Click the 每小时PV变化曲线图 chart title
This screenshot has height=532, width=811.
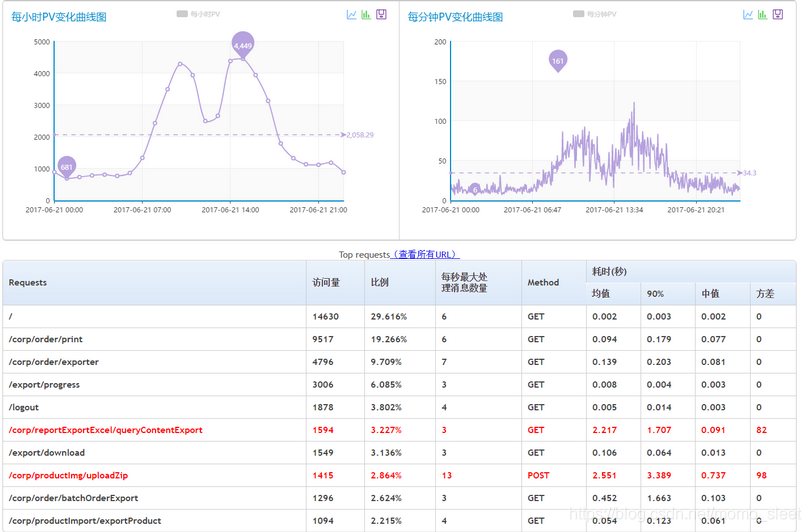(x=59, y=17)
